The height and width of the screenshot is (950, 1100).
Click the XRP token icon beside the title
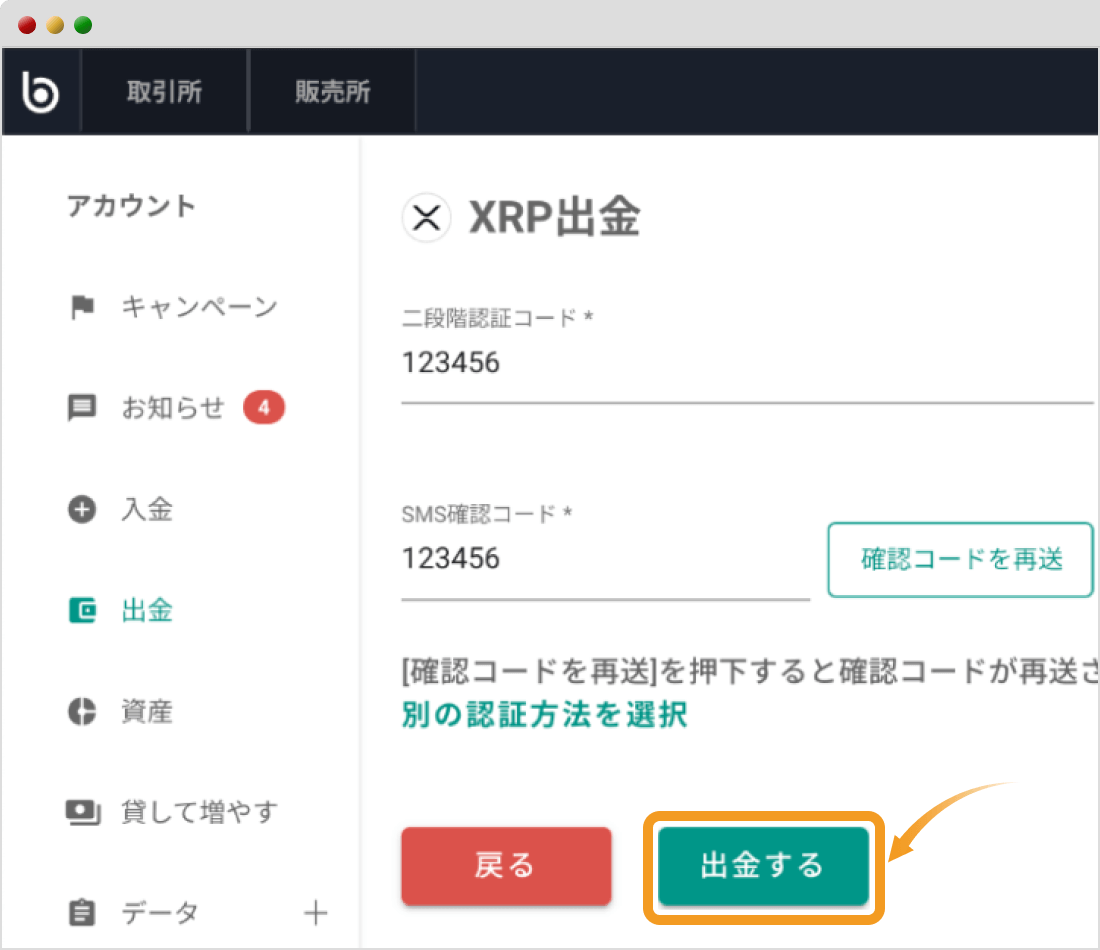pos(426,218)
